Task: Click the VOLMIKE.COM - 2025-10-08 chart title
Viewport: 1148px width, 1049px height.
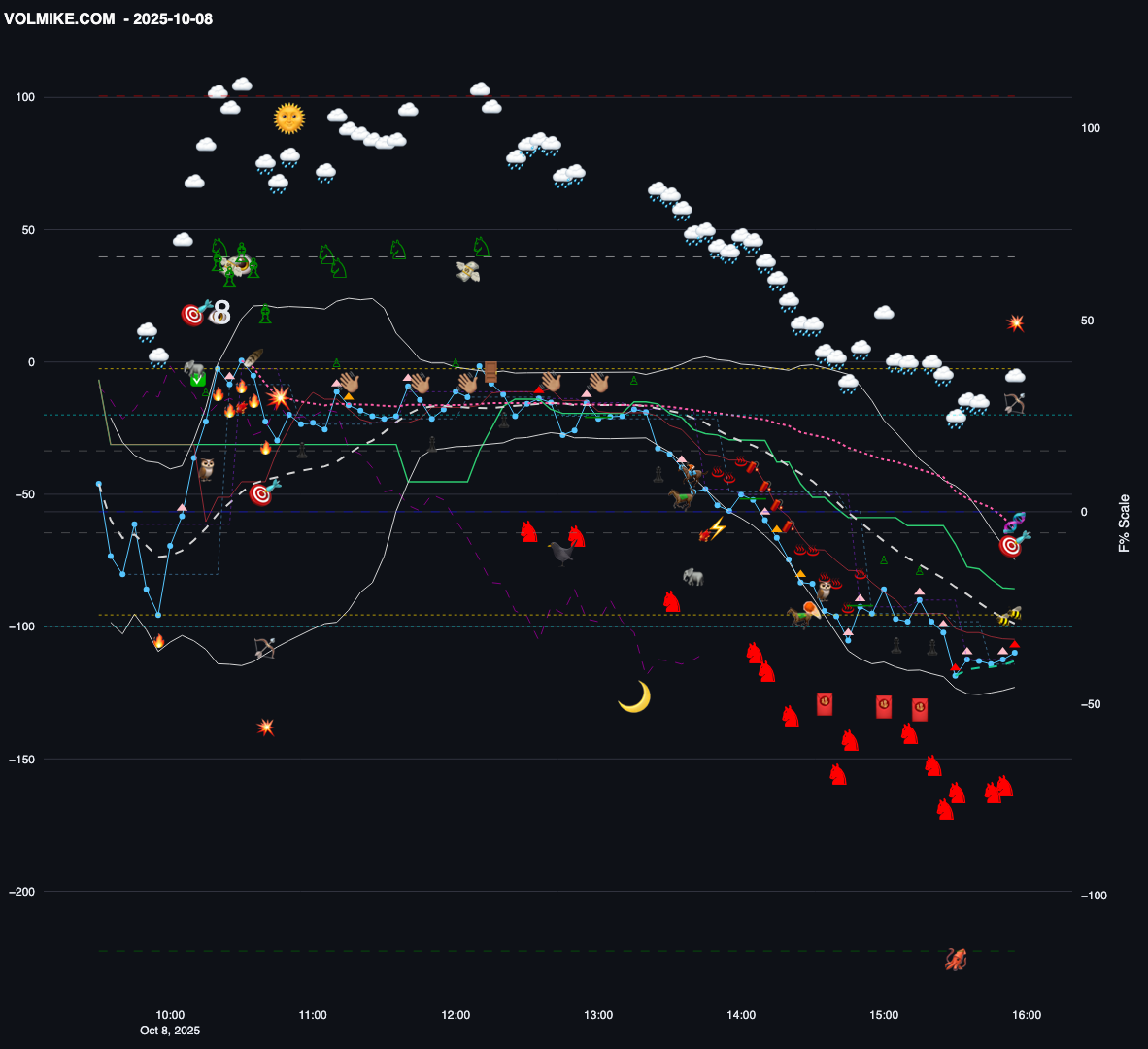Action: click(109, 19)
